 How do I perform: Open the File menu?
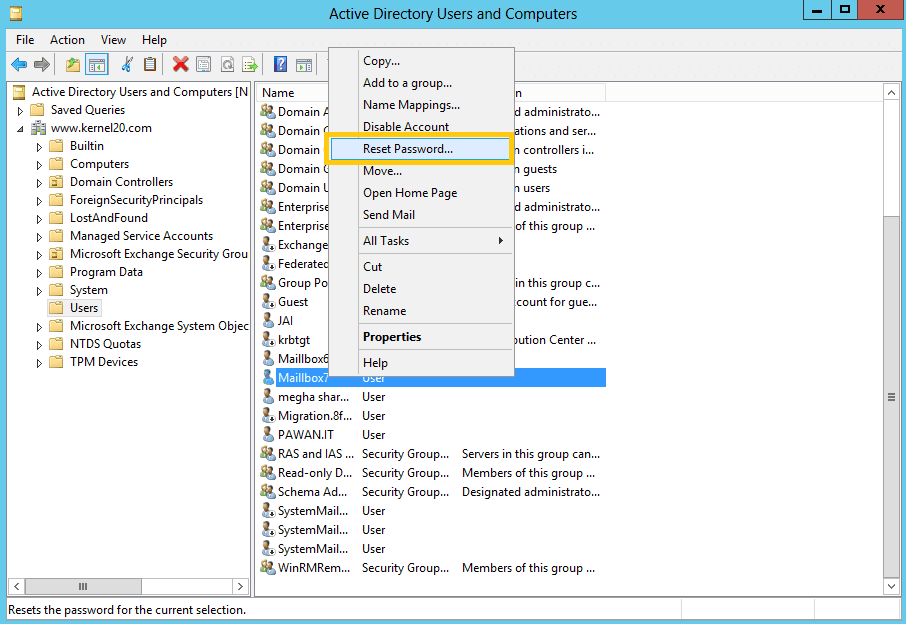25,40
